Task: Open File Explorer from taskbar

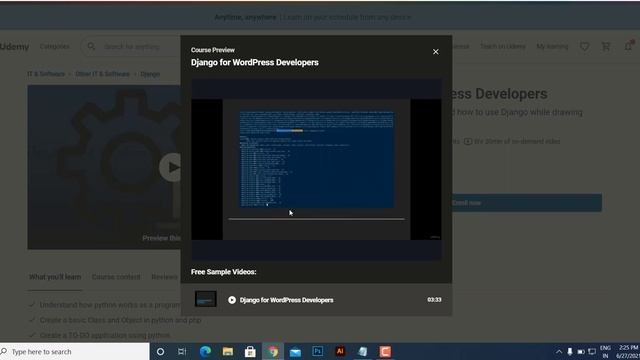Action: 228,351
